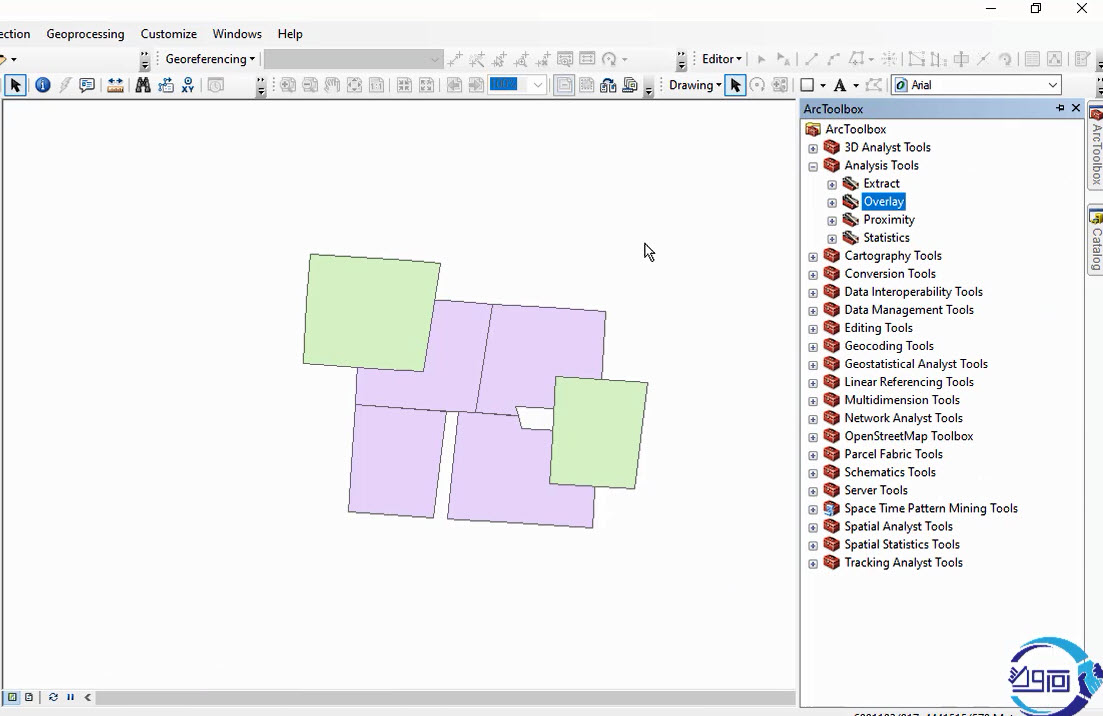
Task: Select the Text tool in Drawing toolbar
Action: tap(840, 86)
